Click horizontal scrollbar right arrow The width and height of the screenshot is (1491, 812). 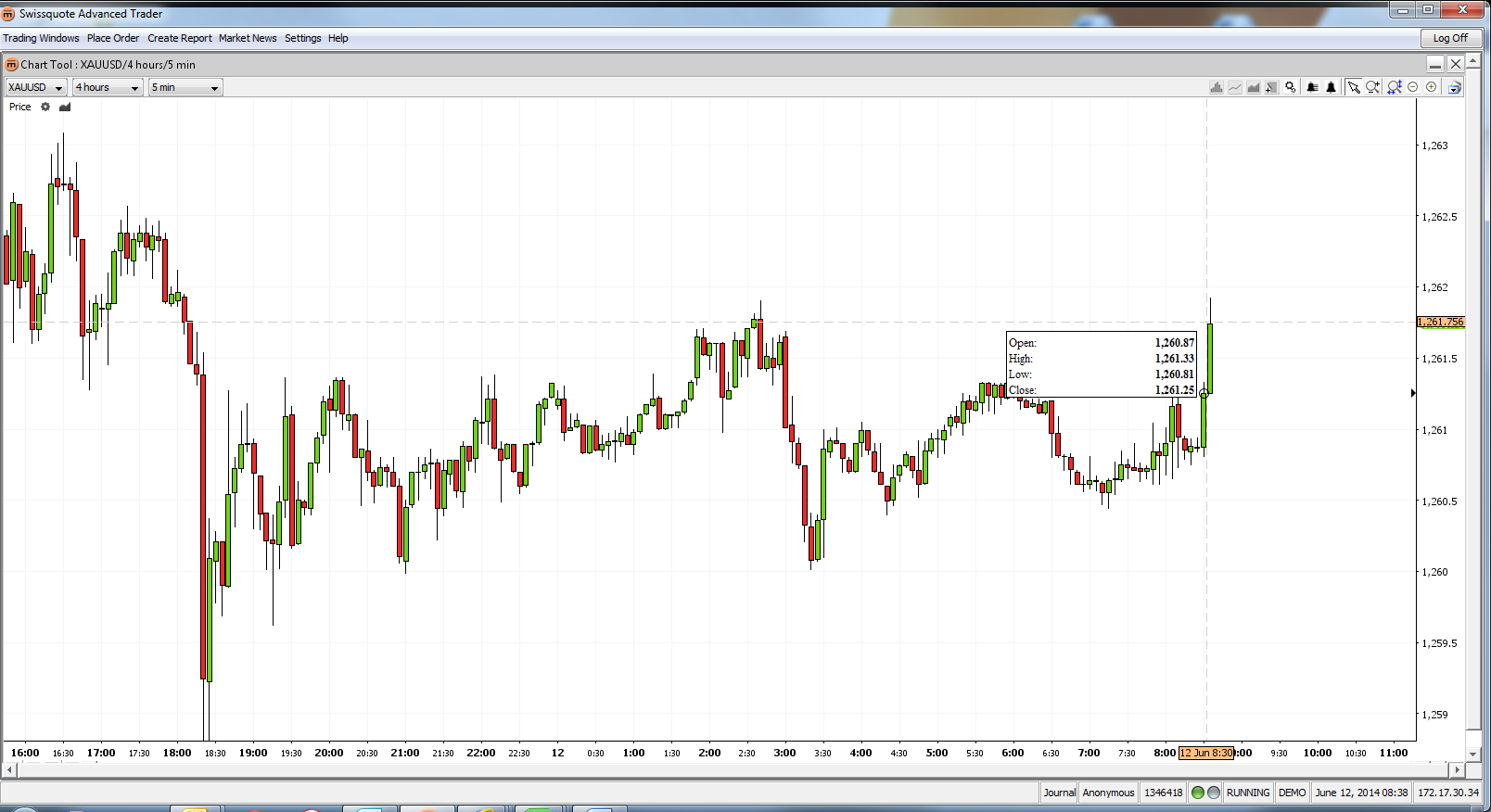point(1457,770)
